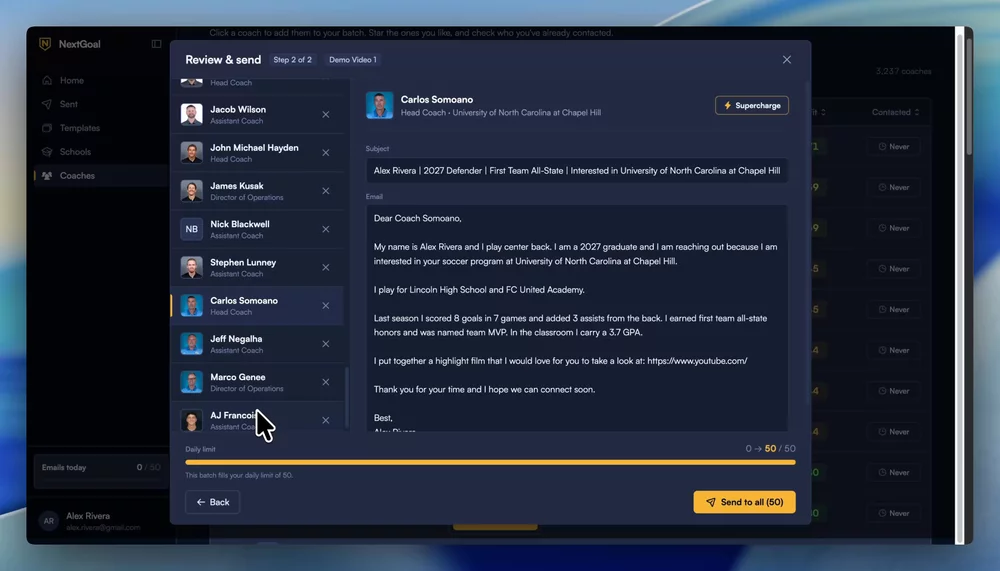Open Home in the sidebar
The width and height of the screenshot is (1000, 571).
[101, 80]
